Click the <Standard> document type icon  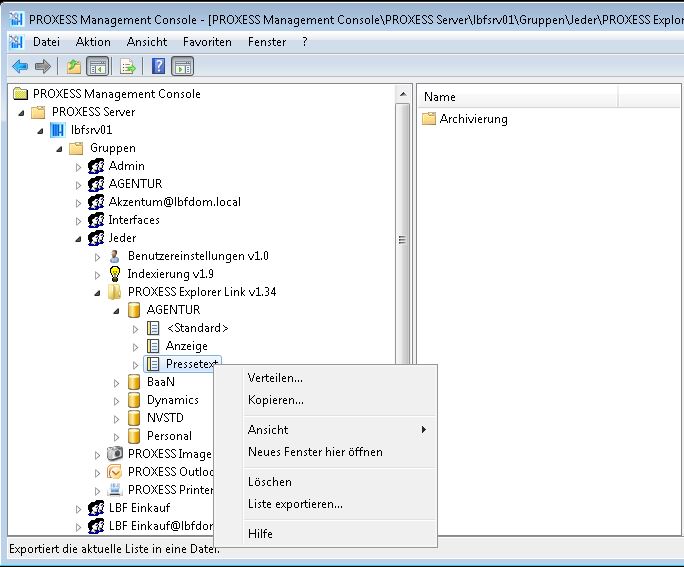(153, 328)
